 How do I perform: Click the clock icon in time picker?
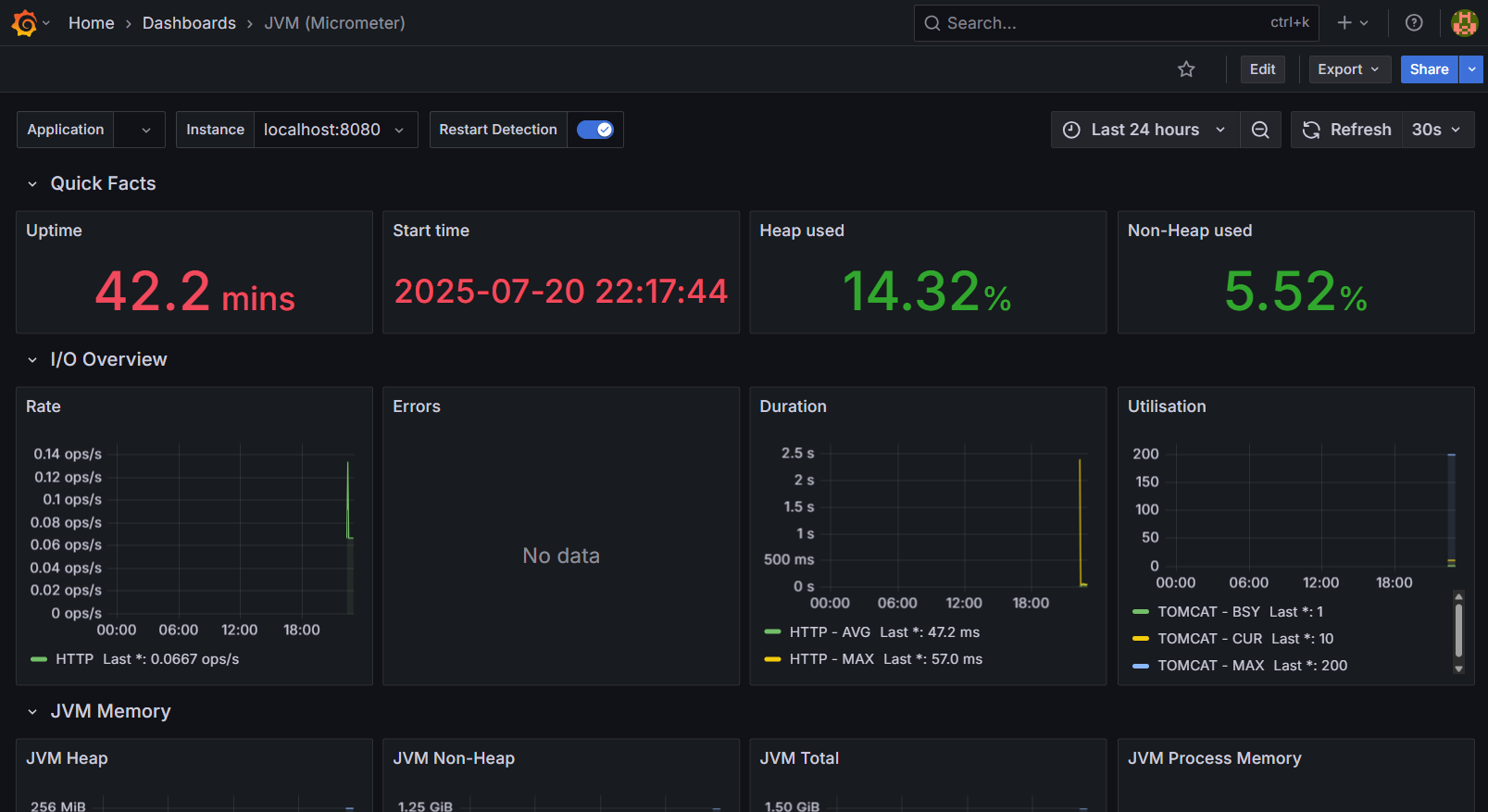click(1071, 130)
